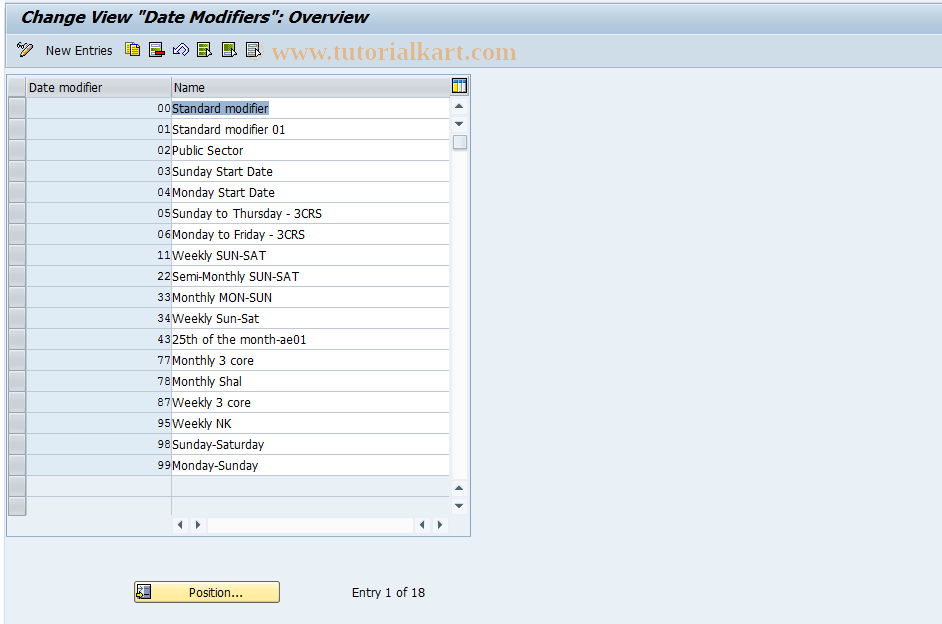This screenshot has width=942, height=624.
Task: Click the date modifier cell '00'
Action: click(x=99, y=108)
